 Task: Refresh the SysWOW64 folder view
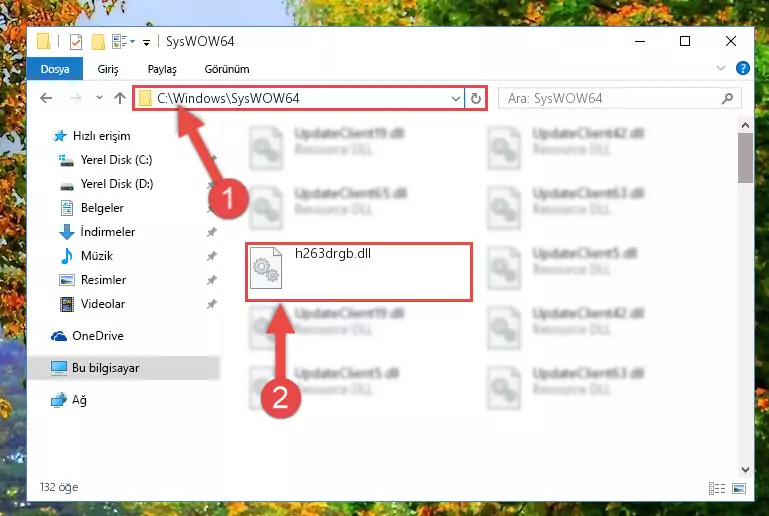click(476, 99)
